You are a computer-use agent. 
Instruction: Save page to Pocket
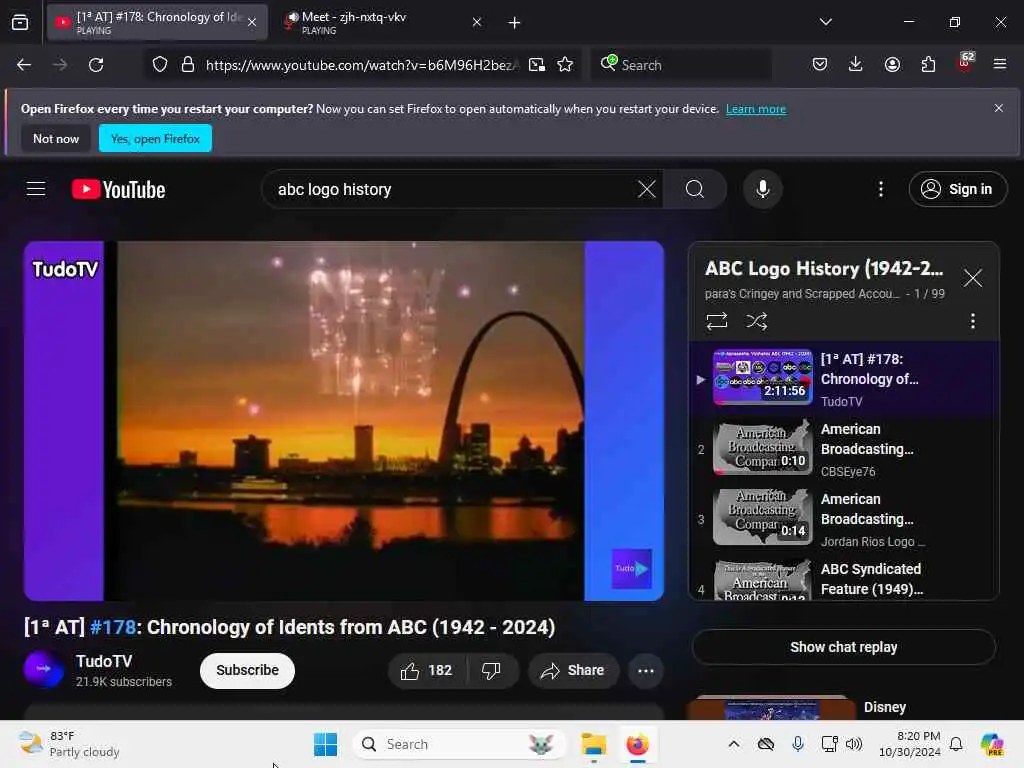[820, 64]
